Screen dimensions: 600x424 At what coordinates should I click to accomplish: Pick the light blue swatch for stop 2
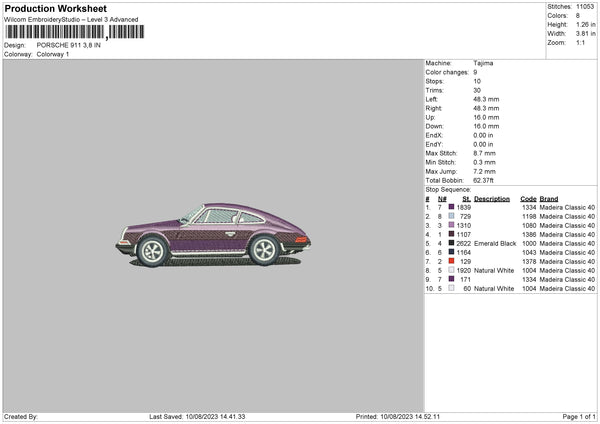[452, 216]
